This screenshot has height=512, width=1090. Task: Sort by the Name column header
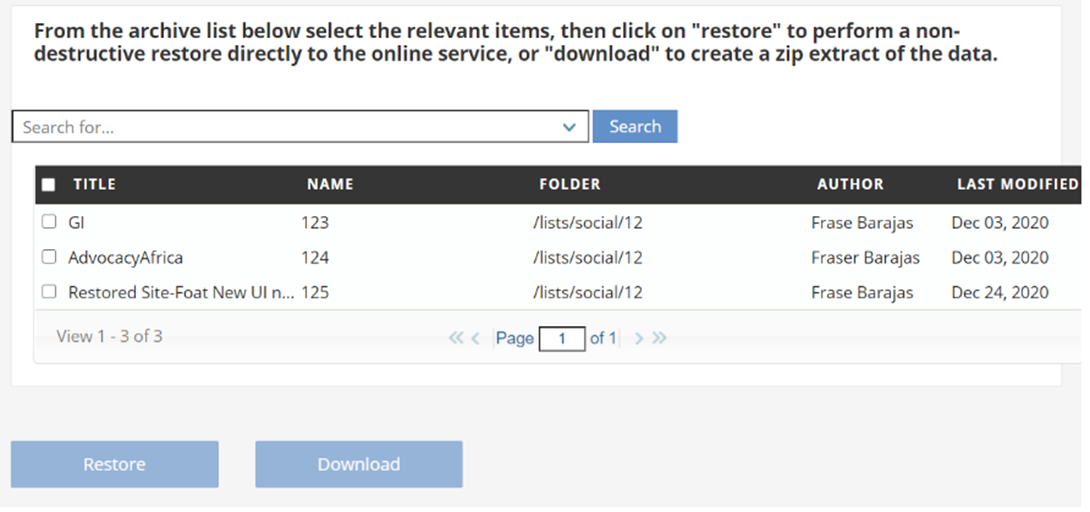tap(330, 185)
